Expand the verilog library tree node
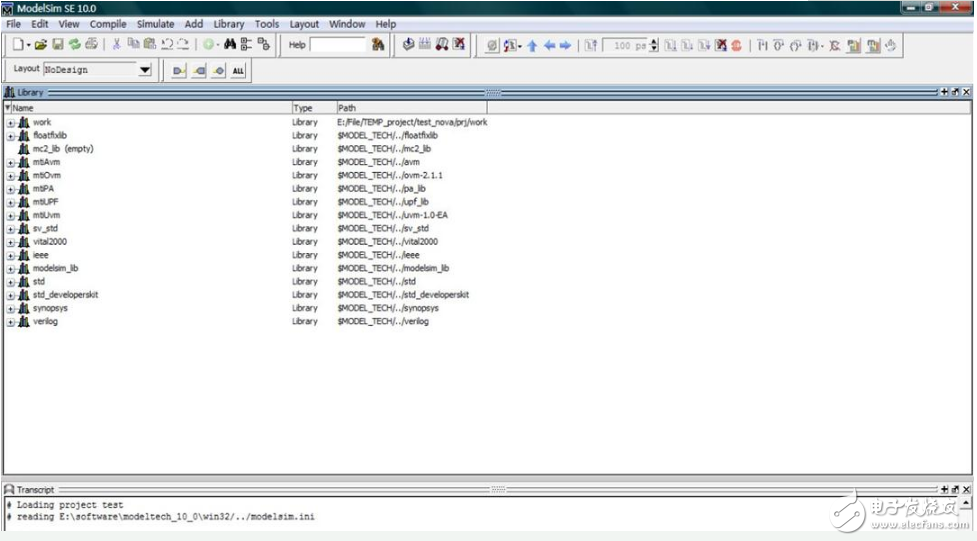977x541 pixels. pyautogui.click(x=11, y=322)
